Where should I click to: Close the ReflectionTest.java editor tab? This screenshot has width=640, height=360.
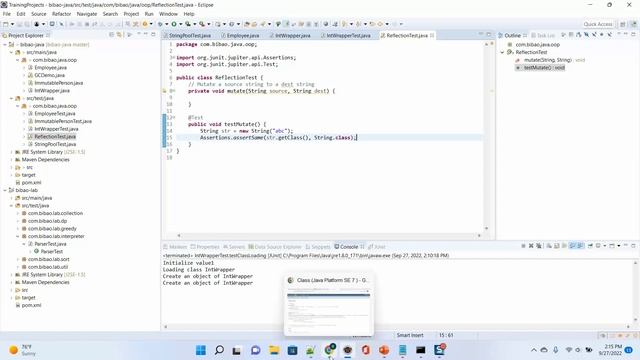coord(432,36)
